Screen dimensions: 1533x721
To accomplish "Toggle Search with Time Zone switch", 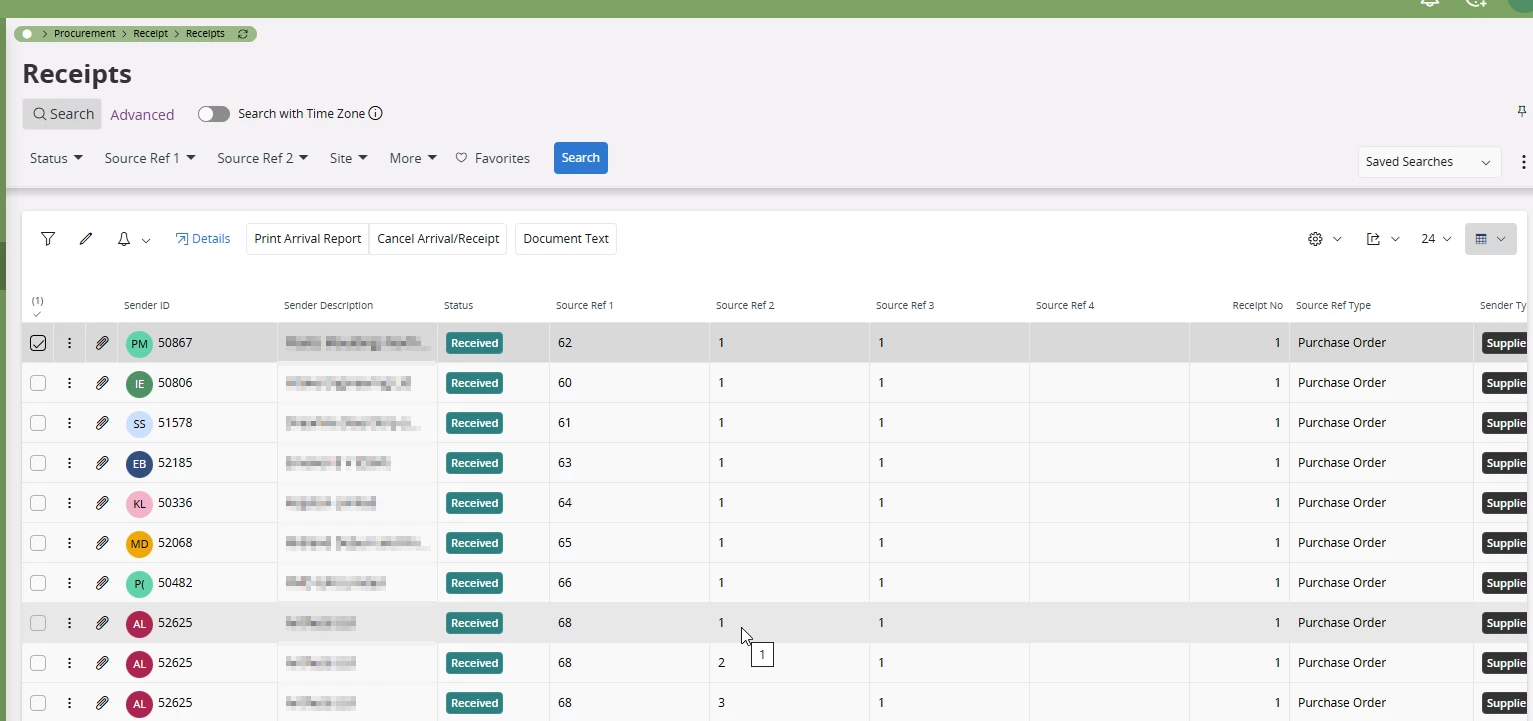I will 213,114.
